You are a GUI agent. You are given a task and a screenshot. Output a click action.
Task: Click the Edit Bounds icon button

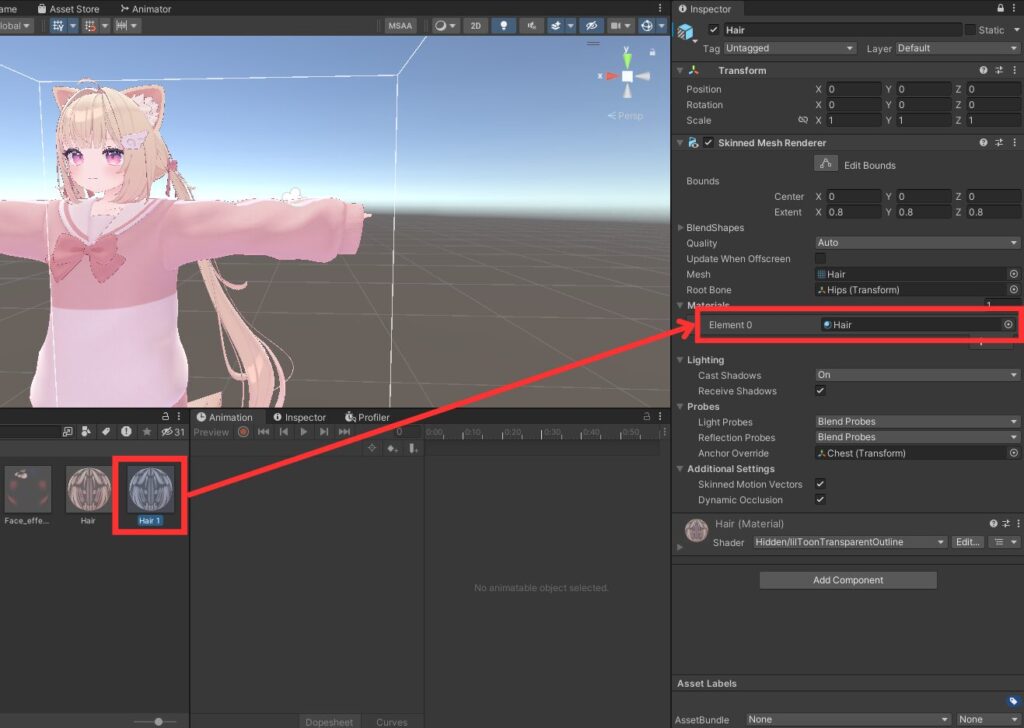click(825, 164)
